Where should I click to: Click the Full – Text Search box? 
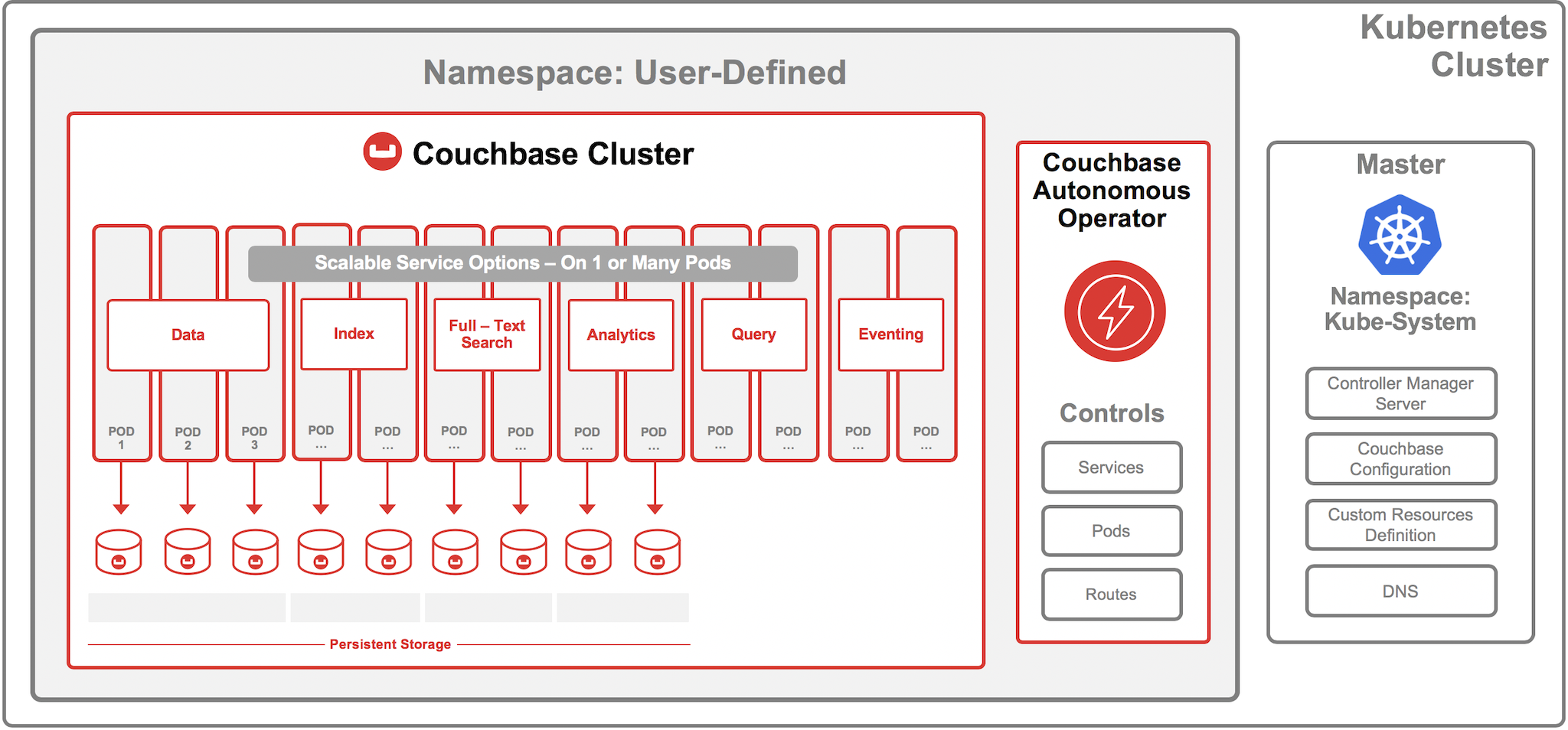pos(487,334)
